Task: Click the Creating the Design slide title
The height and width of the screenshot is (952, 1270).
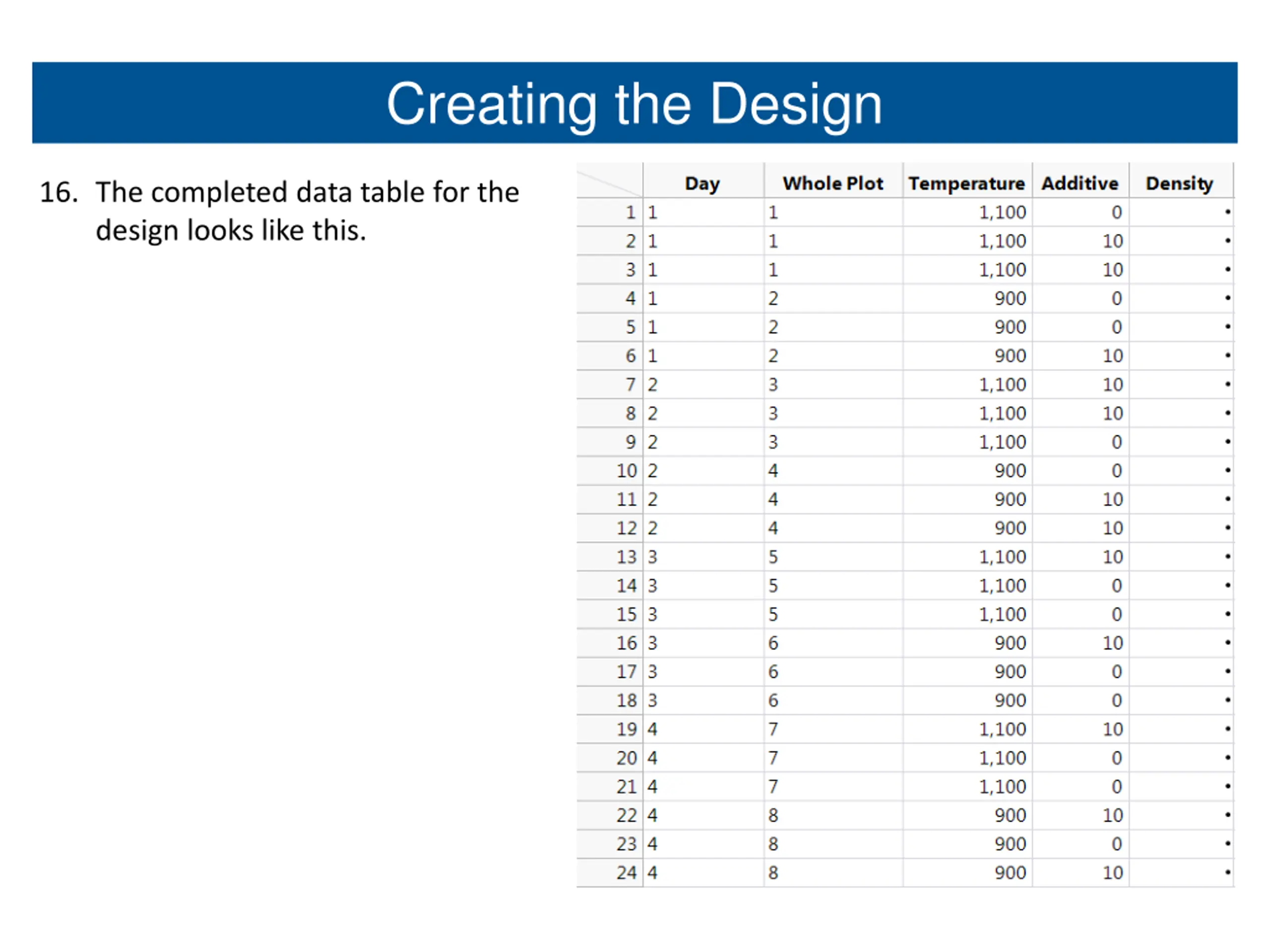Action: click(634, 104)
